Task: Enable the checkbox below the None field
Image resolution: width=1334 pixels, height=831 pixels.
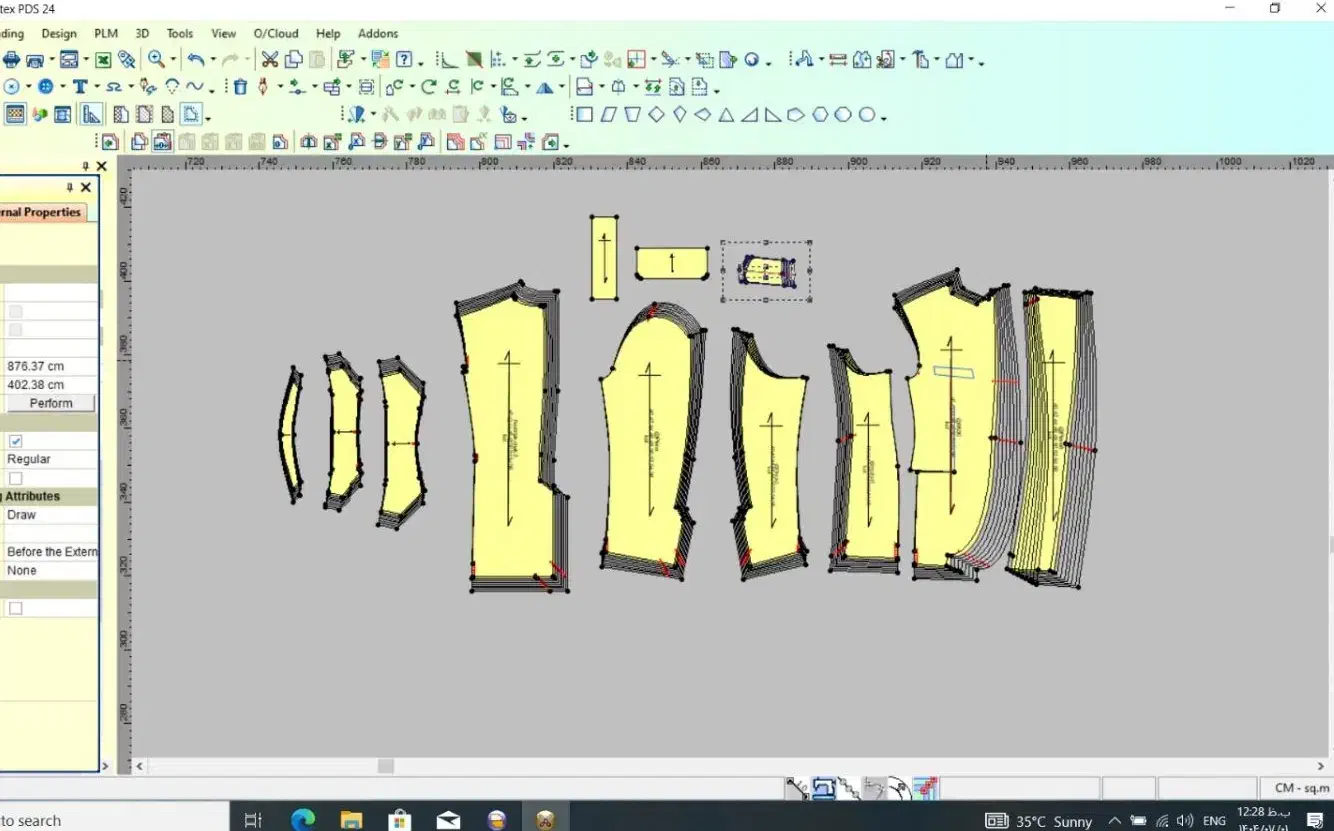Action: tap(16, 608)
